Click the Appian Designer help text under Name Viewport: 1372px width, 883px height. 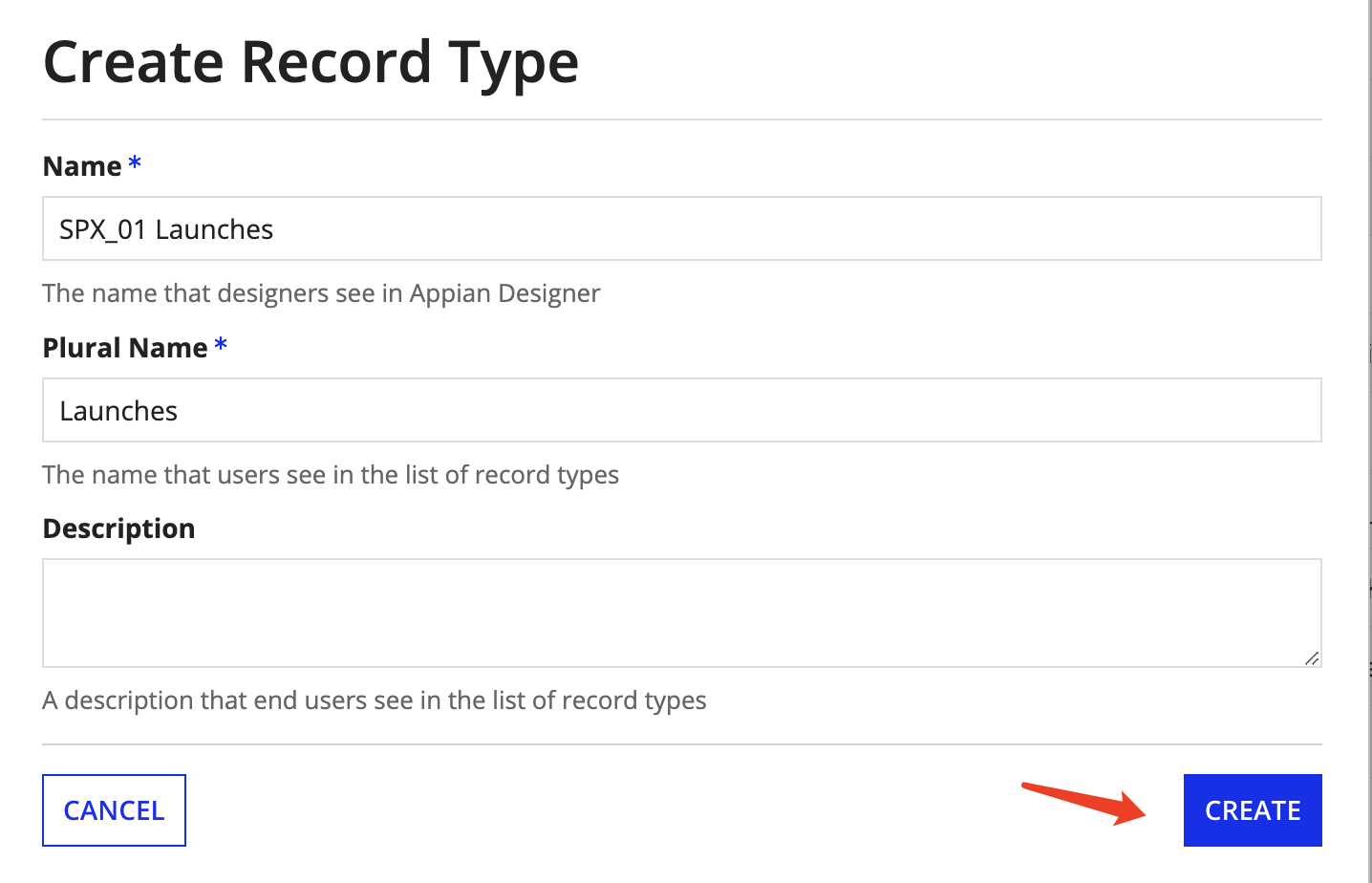point(321,293)
